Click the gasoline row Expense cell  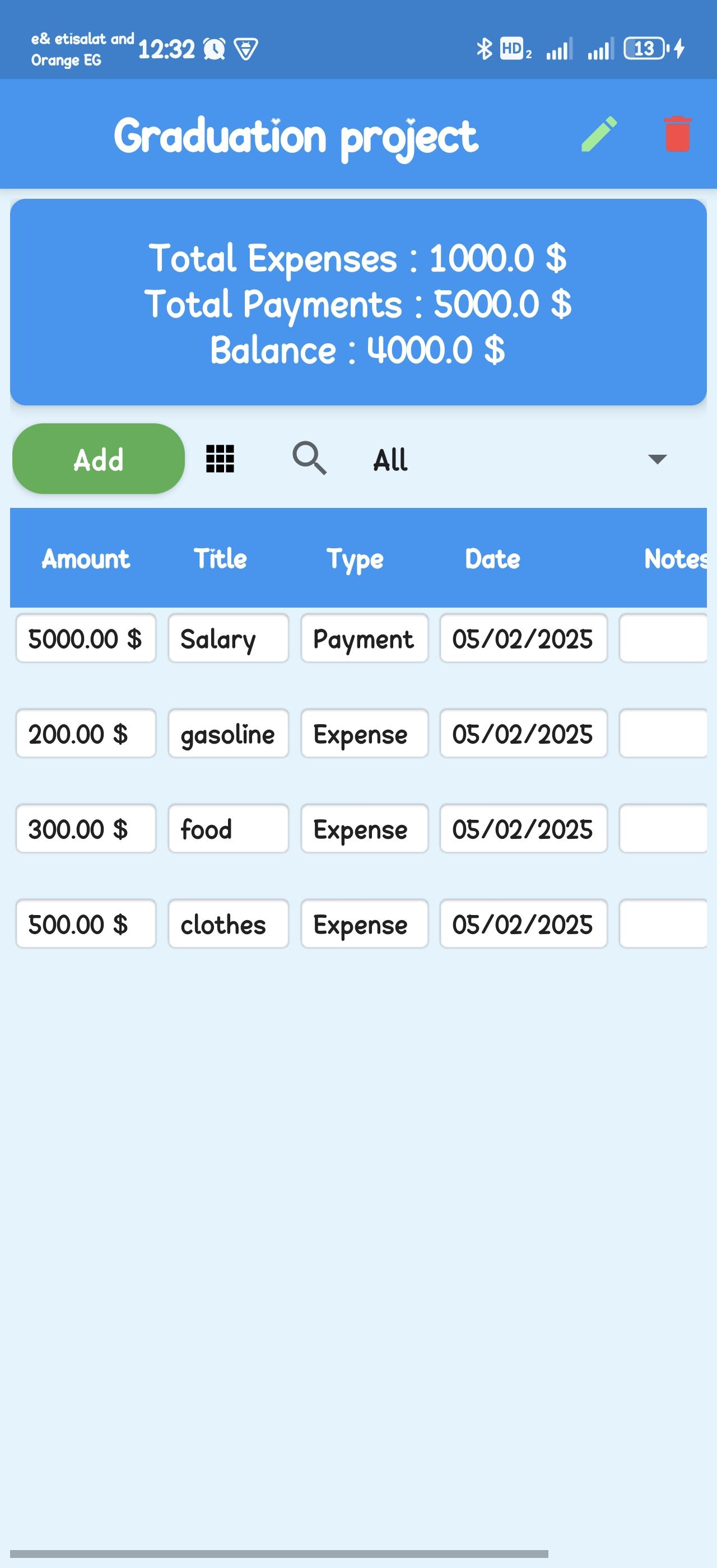coord(365,734)
